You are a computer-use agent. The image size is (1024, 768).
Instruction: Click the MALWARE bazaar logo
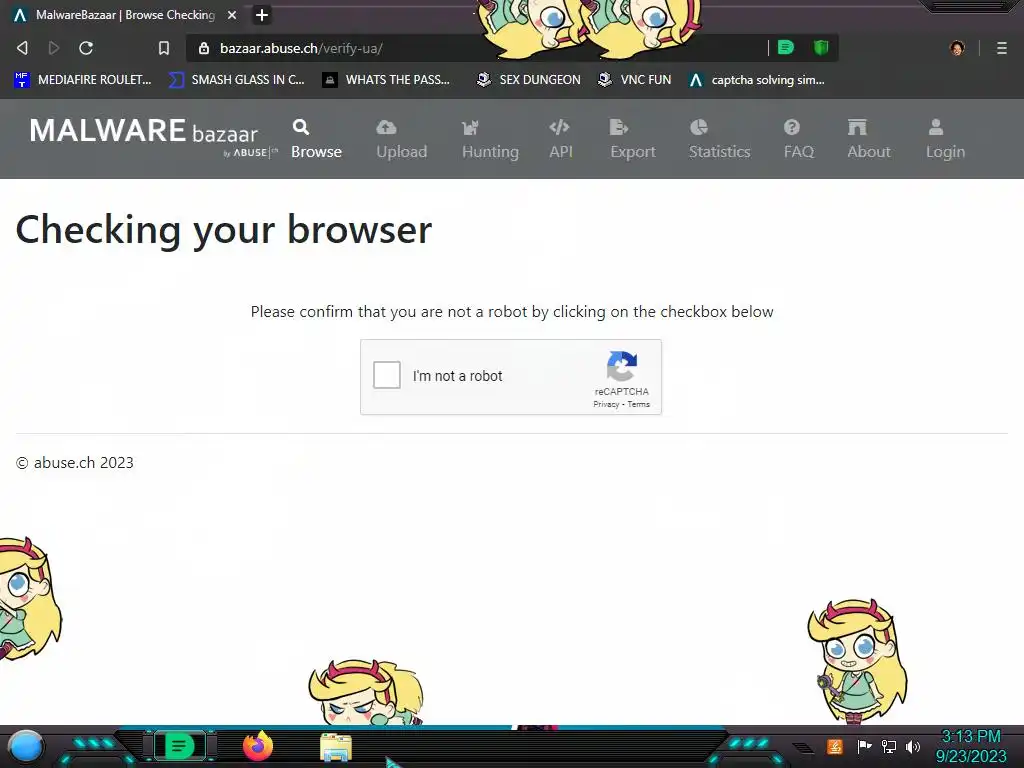tap(153, 136)
